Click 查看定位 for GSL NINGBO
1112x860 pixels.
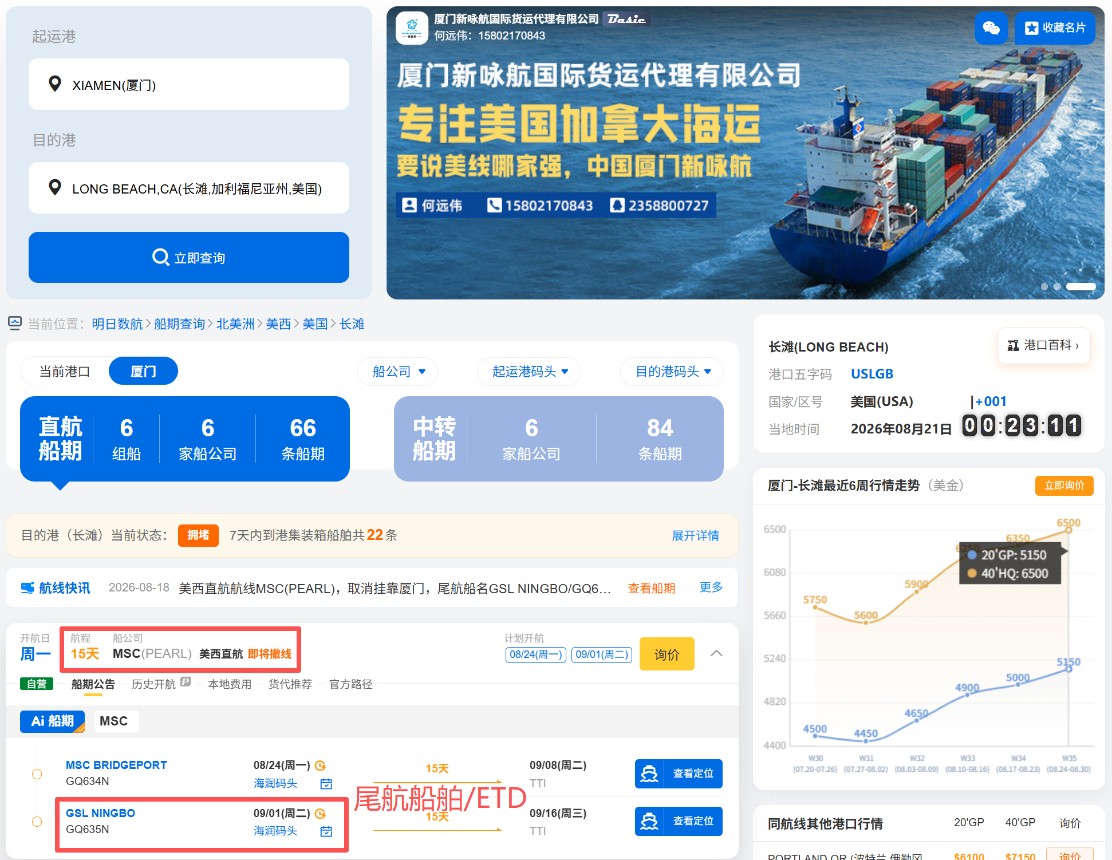679,821
